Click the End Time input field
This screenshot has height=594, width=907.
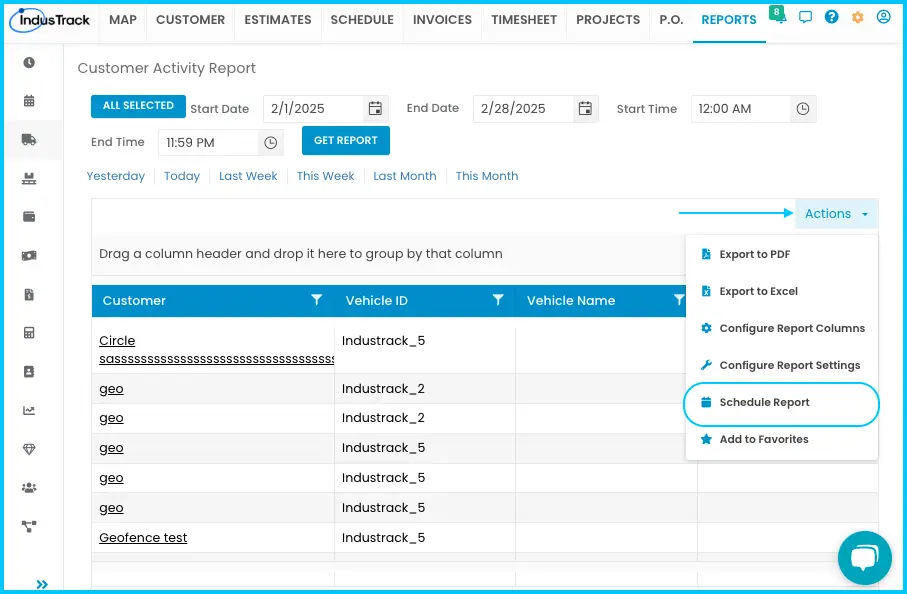[x=208, y=142]
